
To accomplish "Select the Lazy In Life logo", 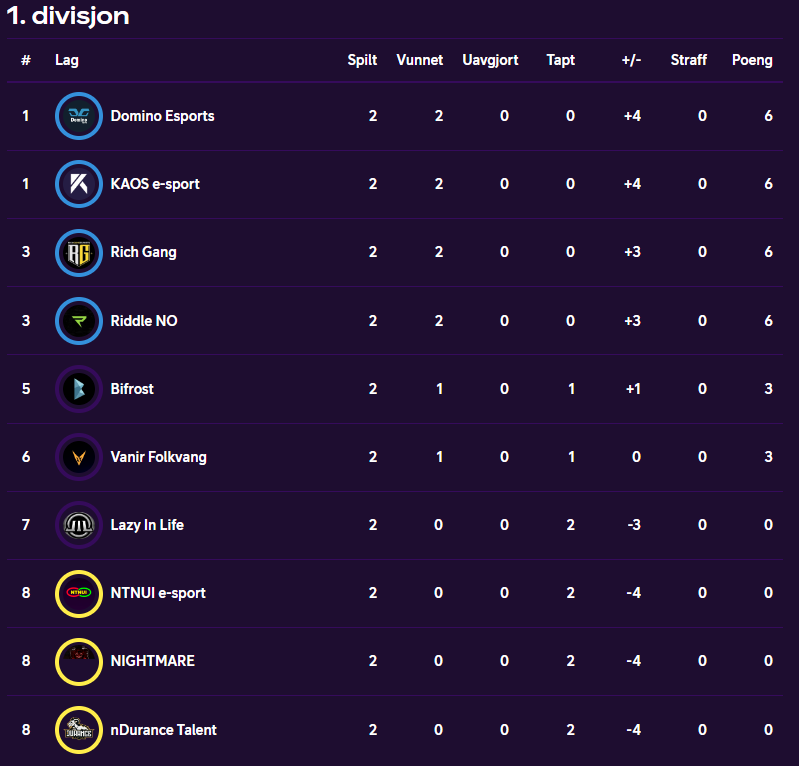I will pyautogui.click(x=79, y=525).
